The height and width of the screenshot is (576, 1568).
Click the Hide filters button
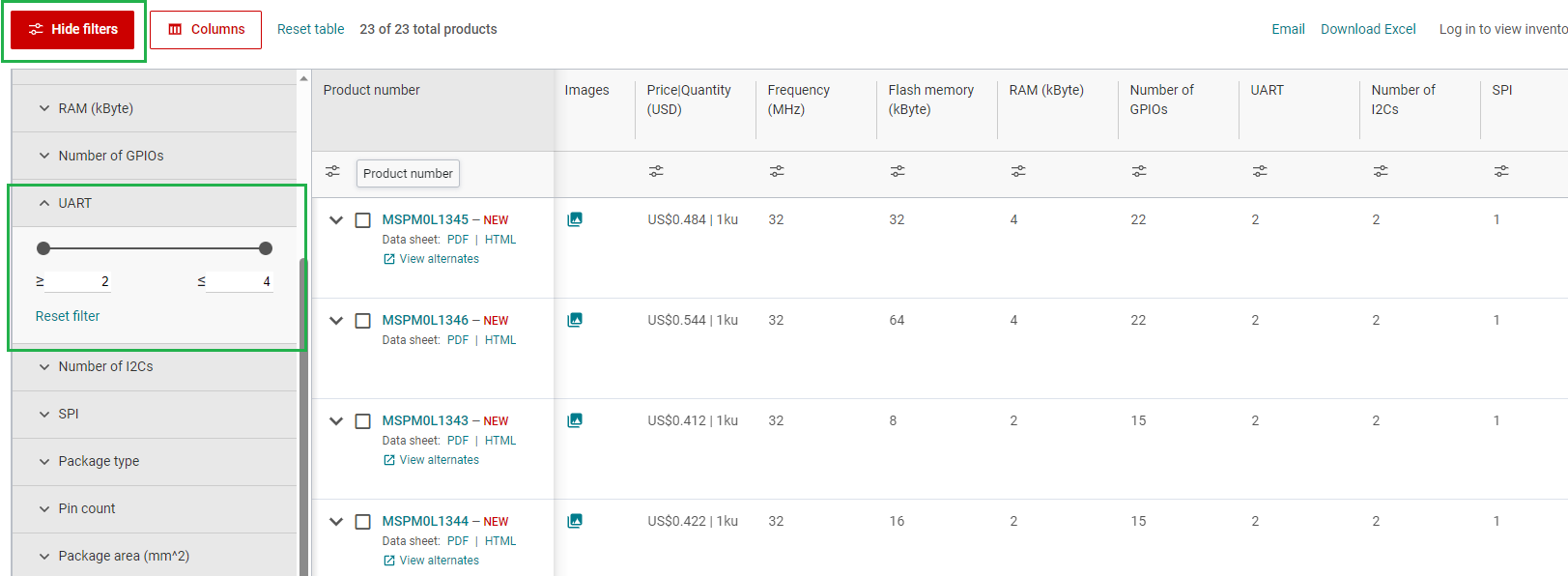pyautogui.click(x=72, y=29)
